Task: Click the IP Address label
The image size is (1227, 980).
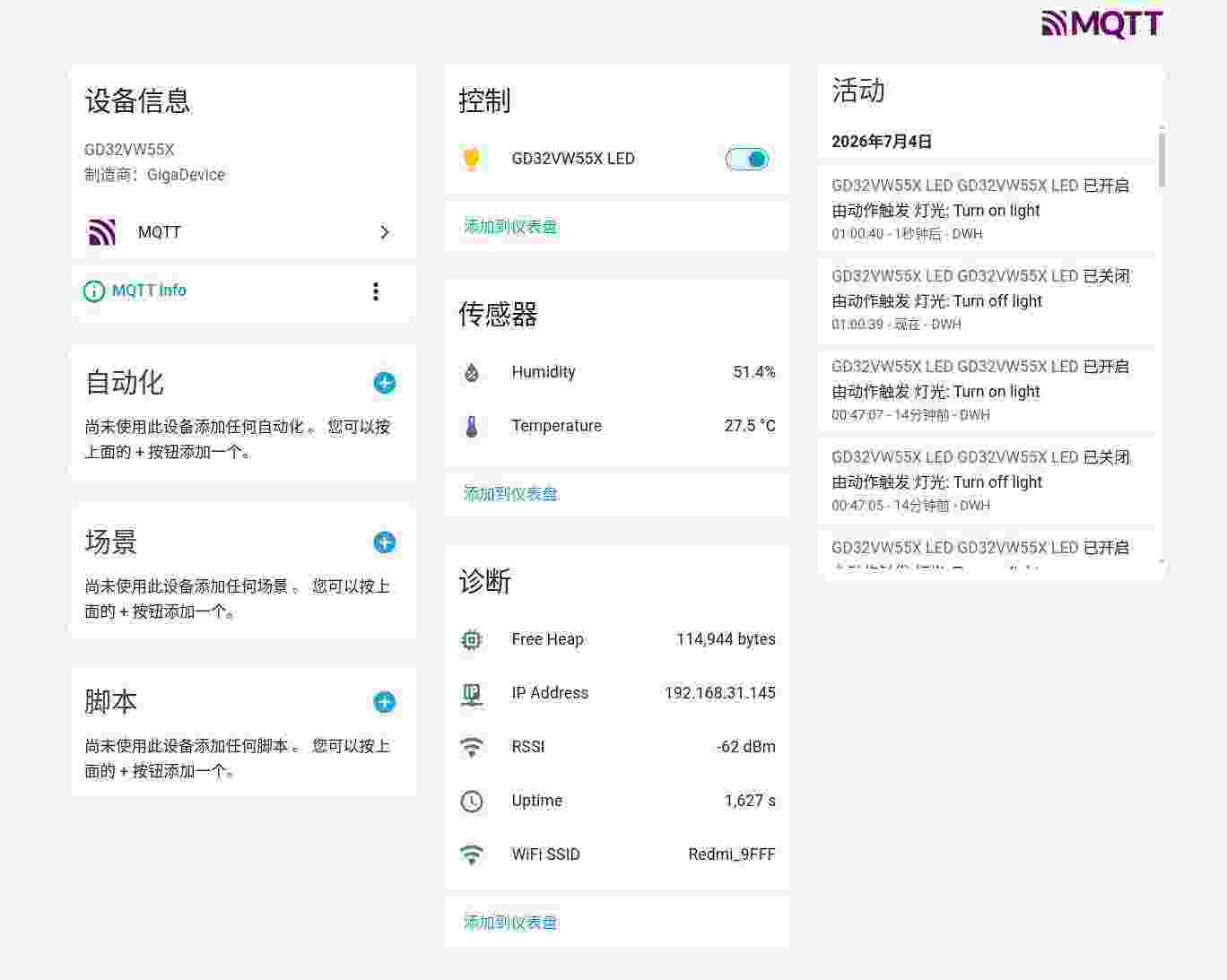Action: click(550, 693)
